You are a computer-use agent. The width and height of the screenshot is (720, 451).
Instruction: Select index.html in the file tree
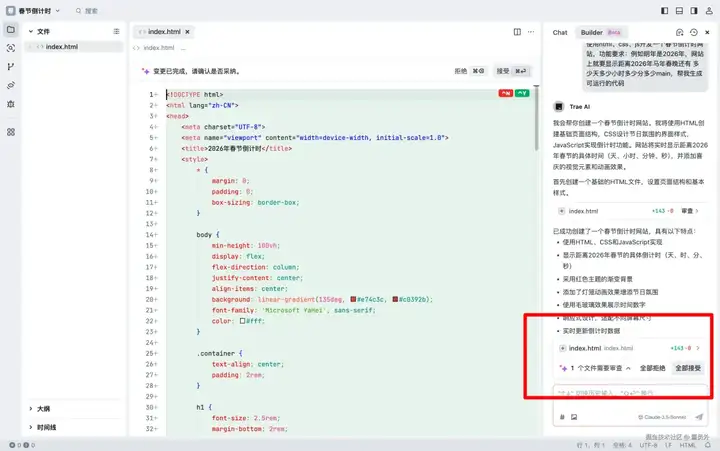pos(74,47)
